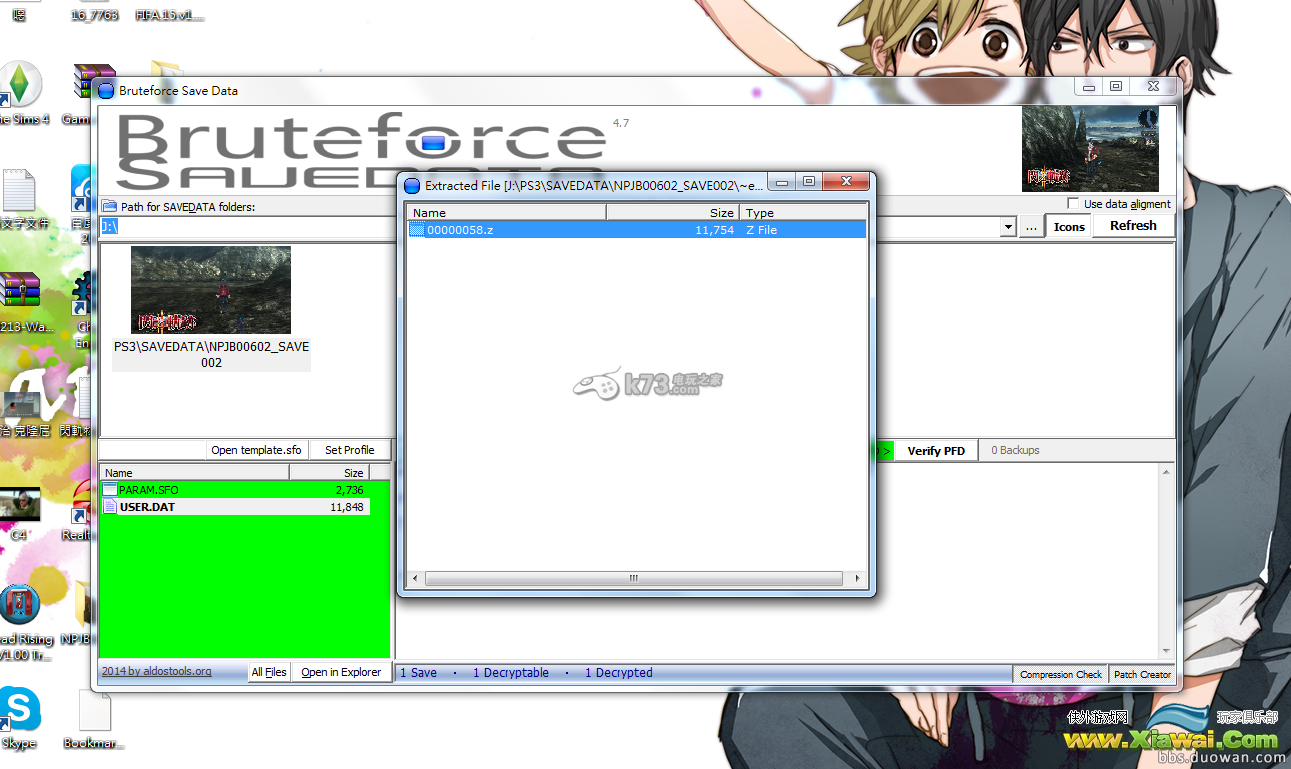The width and height of the screenshot is (1291, 769).
Task: Click the up arrow of the right panel scrollbar
Action: click(x=1166, y=472)
